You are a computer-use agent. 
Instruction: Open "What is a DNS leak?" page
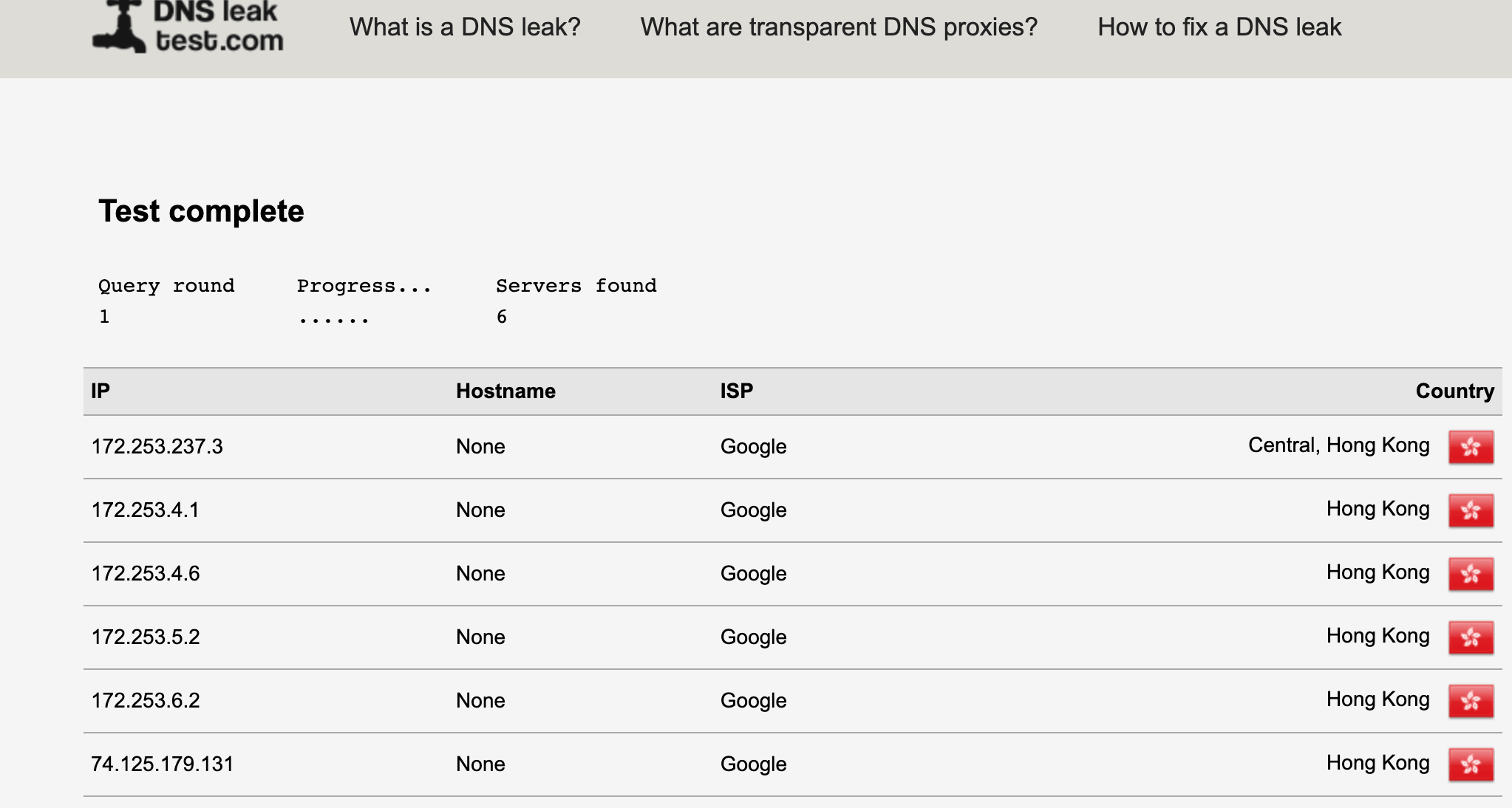(465, 27)
